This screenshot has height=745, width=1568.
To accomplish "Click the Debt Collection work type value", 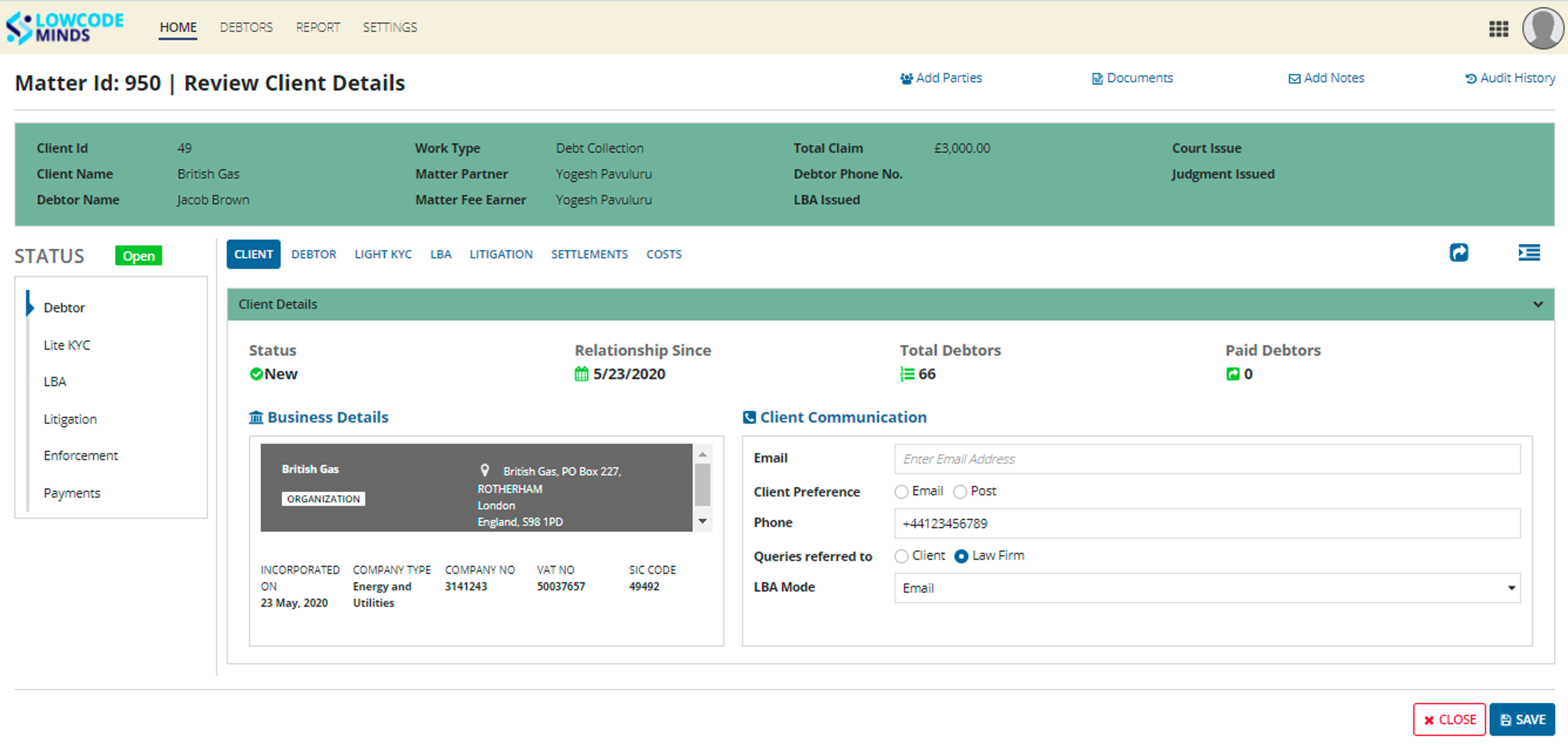I will 599,149.
